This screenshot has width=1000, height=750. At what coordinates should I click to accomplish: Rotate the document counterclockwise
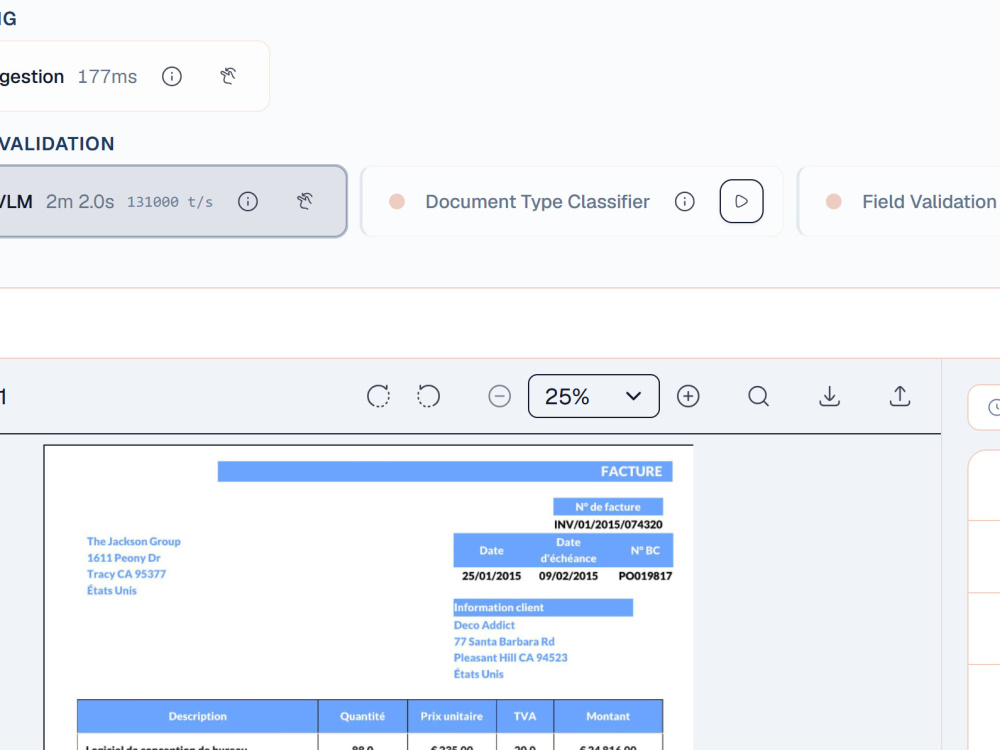coord(429,396)
